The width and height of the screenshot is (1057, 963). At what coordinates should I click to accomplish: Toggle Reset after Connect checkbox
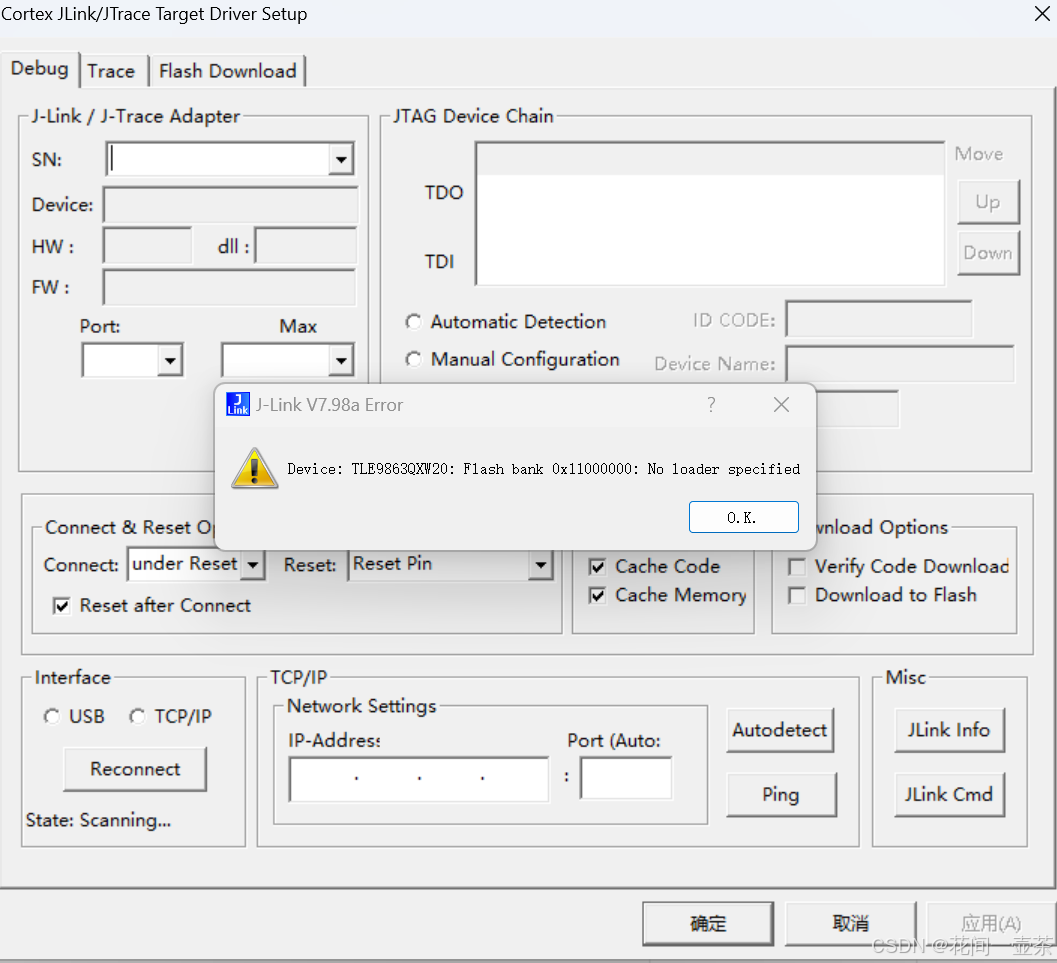point(61,606)
